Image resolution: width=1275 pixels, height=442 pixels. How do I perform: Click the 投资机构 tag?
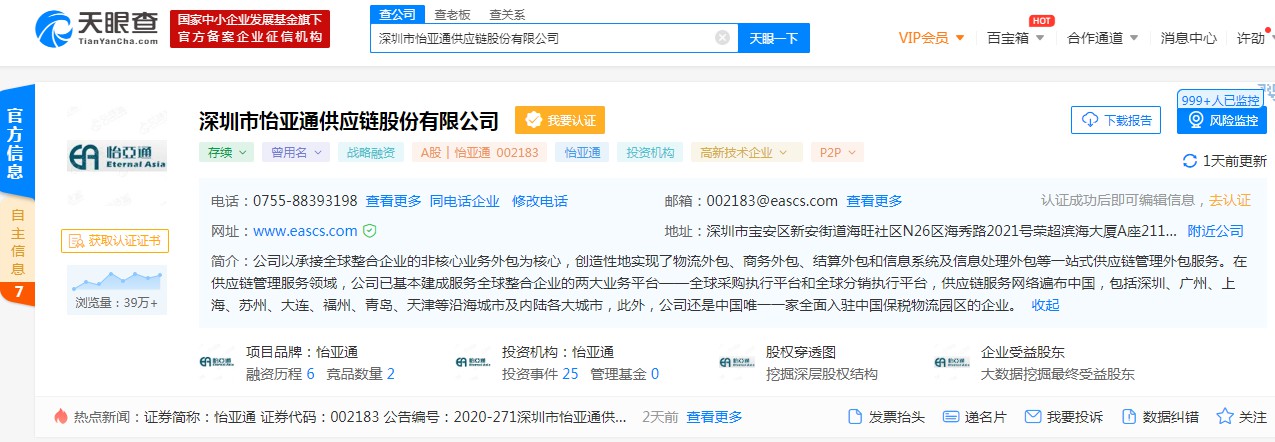coord(650,153)
